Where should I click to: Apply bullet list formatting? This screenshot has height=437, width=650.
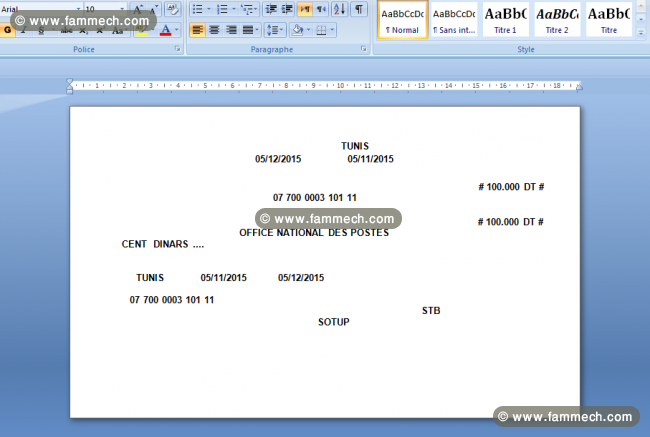point(197,9)
